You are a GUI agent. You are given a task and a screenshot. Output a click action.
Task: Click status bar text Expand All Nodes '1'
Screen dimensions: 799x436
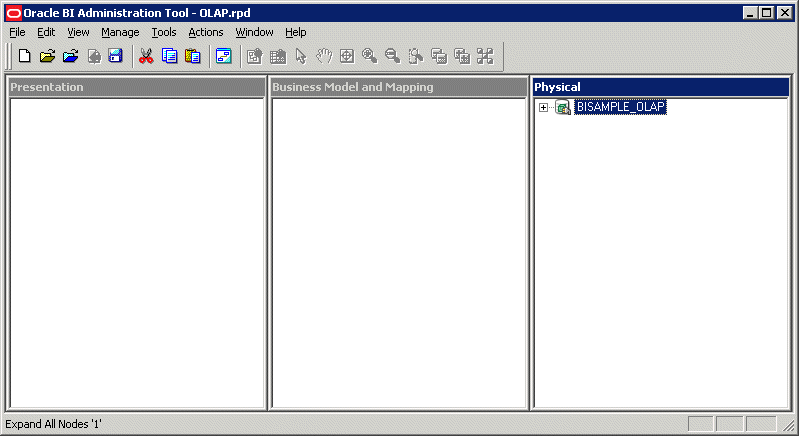[x=54, y=424]
